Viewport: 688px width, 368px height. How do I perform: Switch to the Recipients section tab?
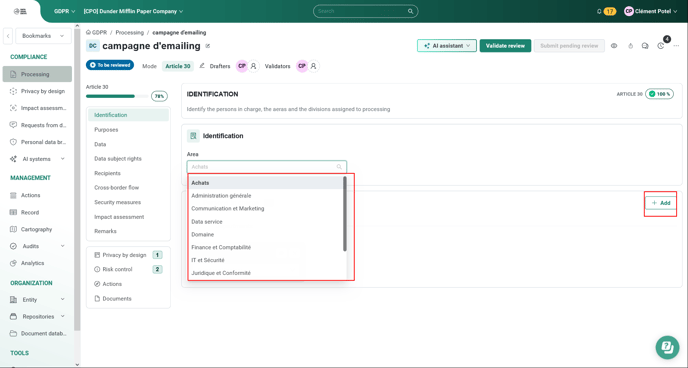point(128,173)
